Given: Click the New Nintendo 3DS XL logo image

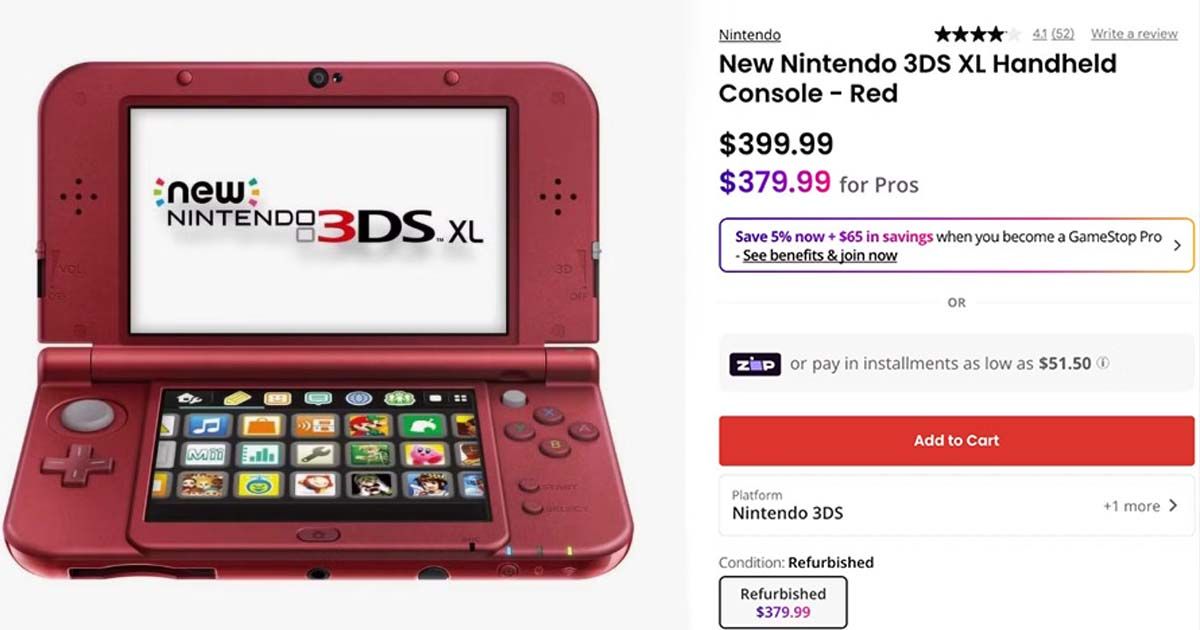Looking at the screenshot, I should (318, 212).
